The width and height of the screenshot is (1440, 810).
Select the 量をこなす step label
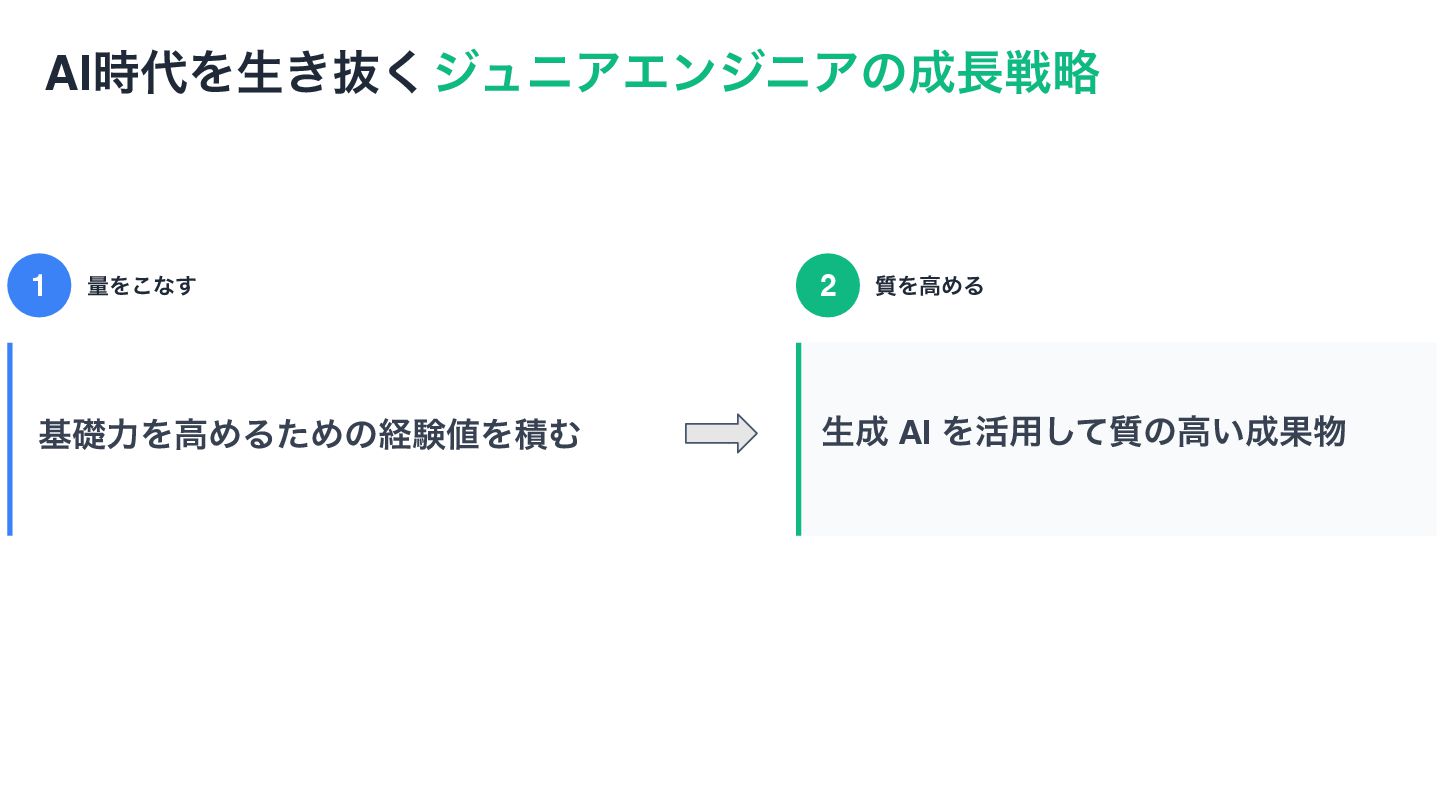[141, 286]
